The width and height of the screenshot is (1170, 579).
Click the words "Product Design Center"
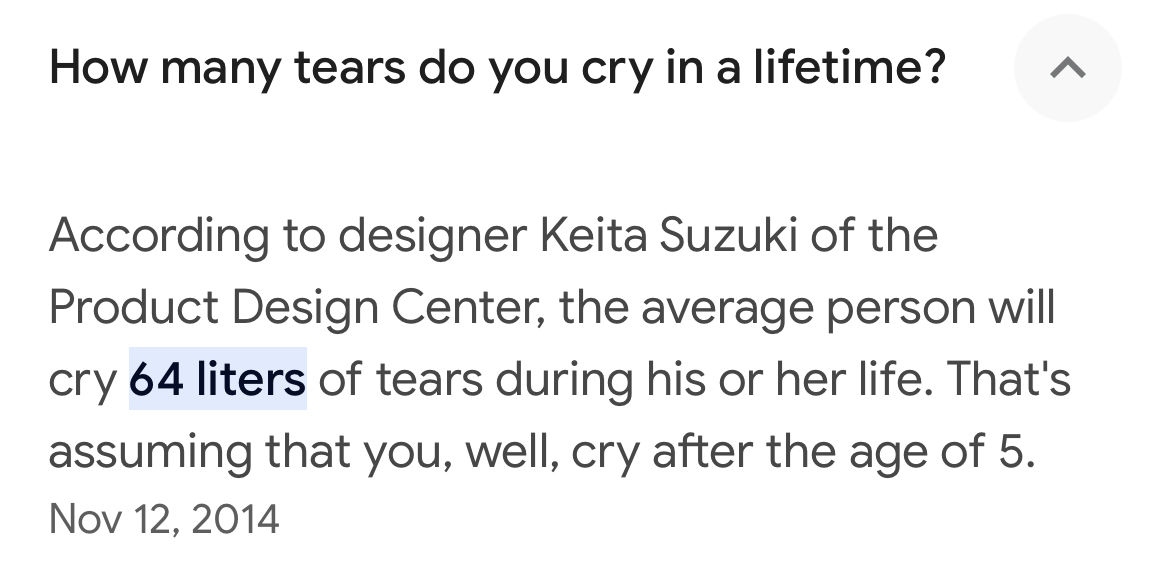(297, 307)
